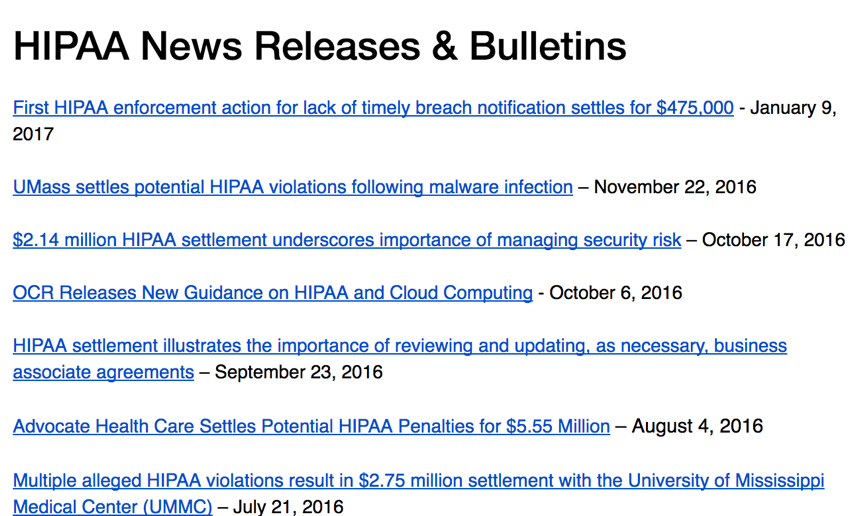Click the November 22, 2016 date text

click(x=675, y=187)
